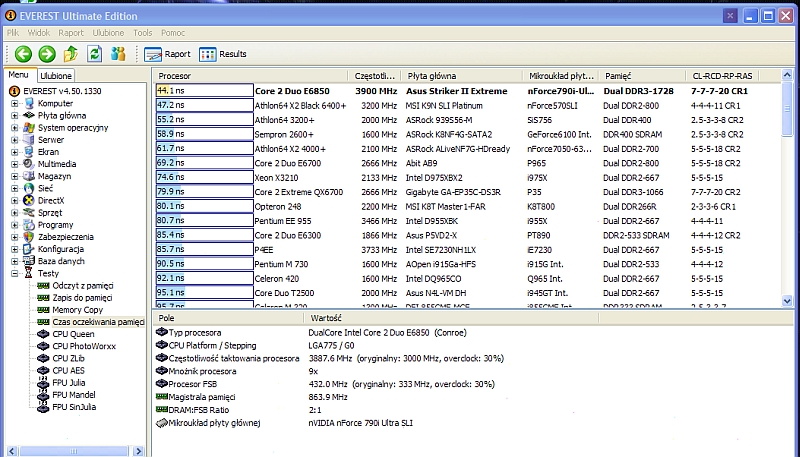Click the green Forward arrow icon
The width and height of the screenshot is (800, 457).
[x=46, y=54]
